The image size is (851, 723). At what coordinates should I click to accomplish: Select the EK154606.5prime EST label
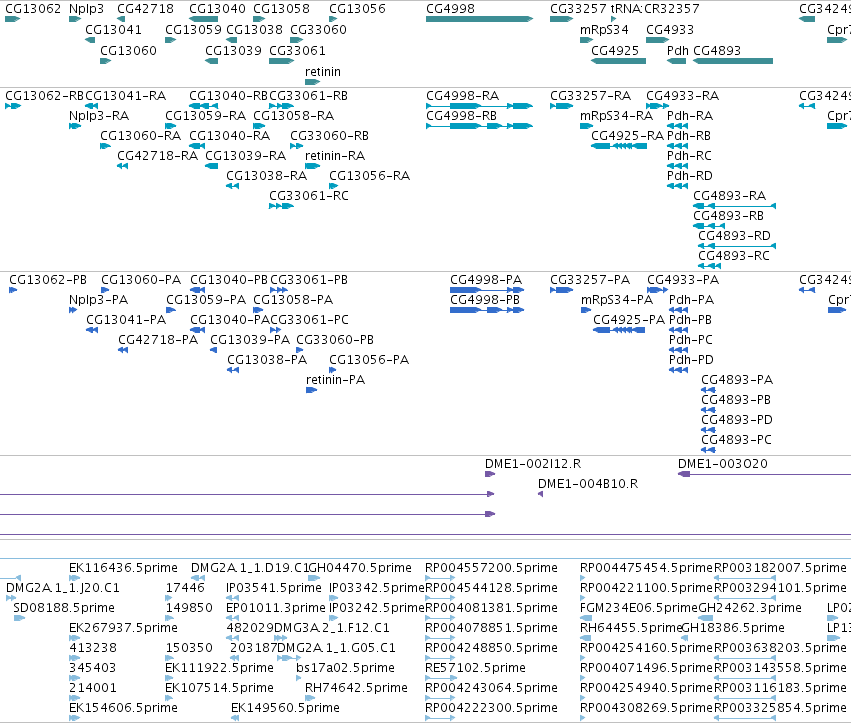tap(123, 708)
